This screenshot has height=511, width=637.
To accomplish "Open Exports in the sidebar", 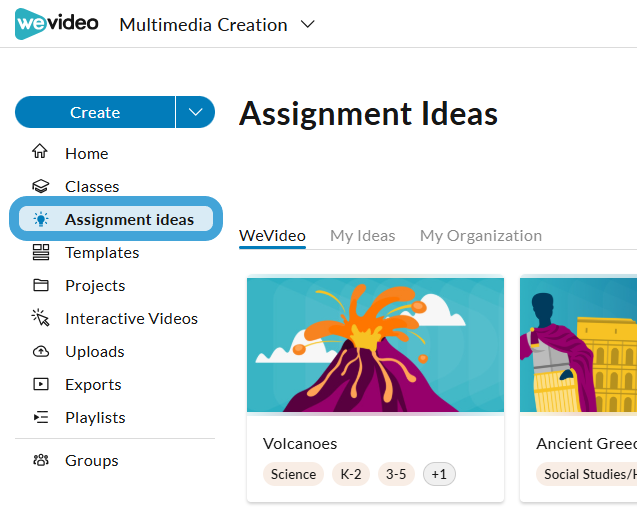I will (x=93, y=385).
